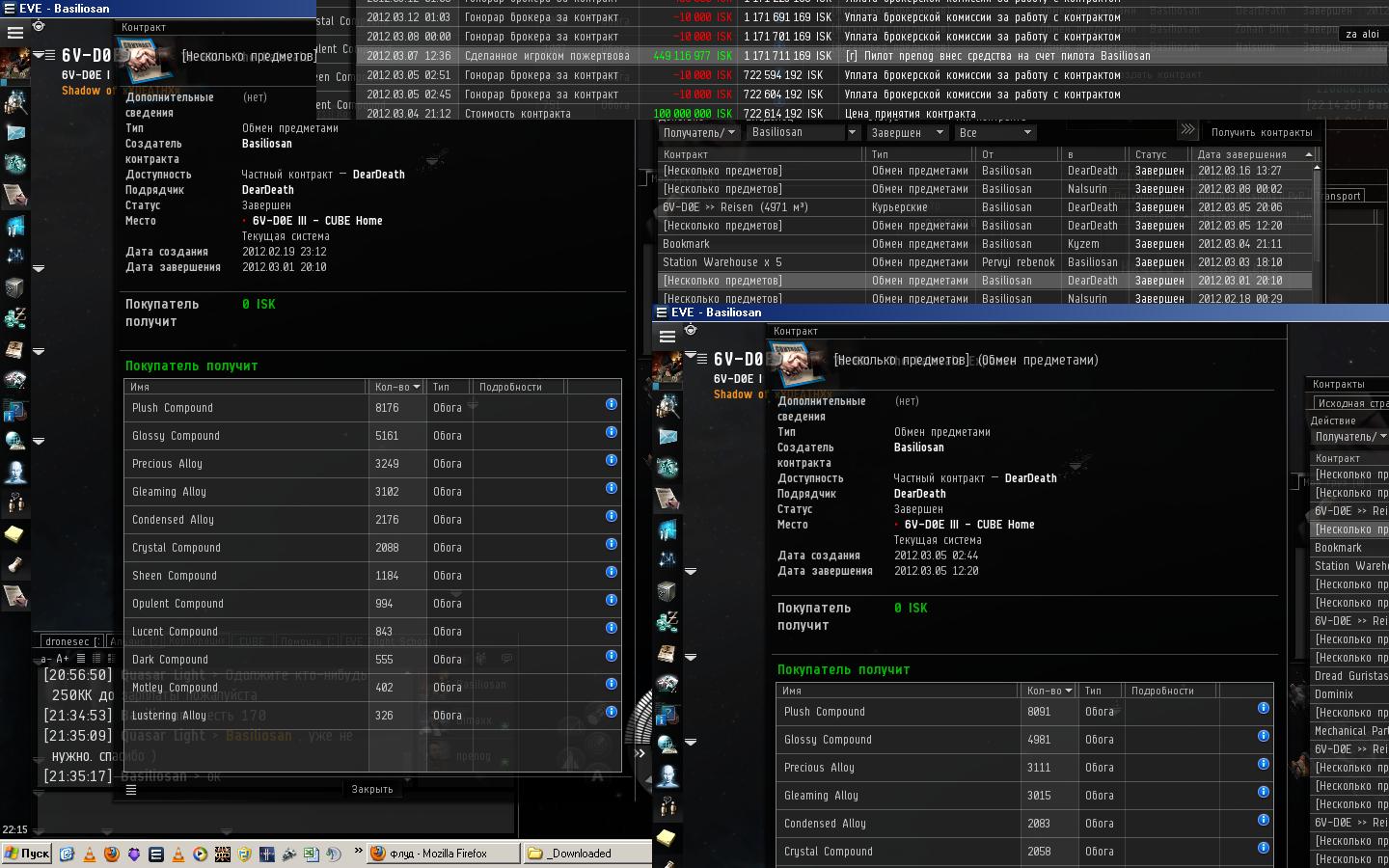Open the chat window menu icon beside Закрыть
The height and width of the screenshot is (868, 1389).
tap(131, 790)
